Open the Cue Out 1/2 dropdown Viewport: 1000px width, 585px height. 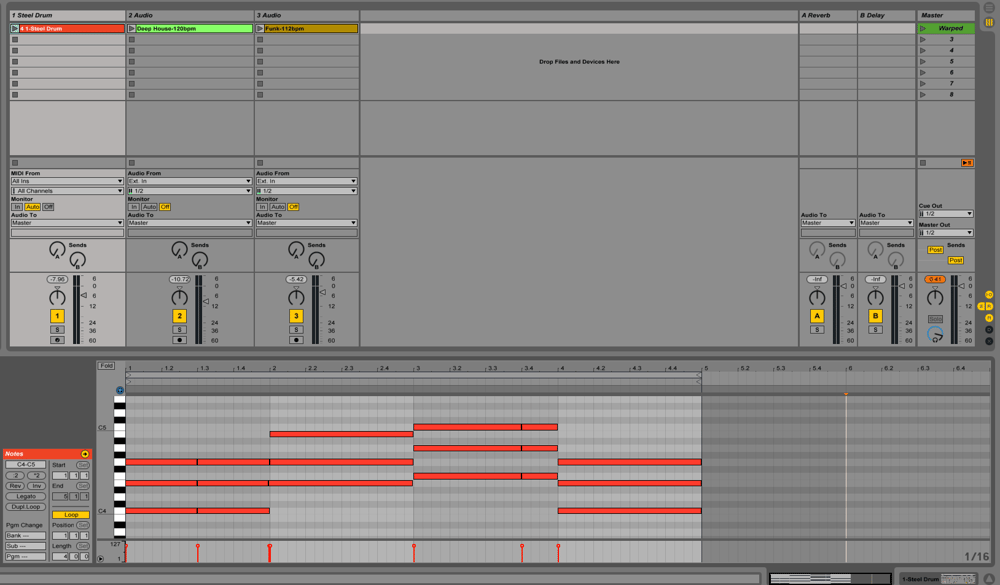[946, 214]
